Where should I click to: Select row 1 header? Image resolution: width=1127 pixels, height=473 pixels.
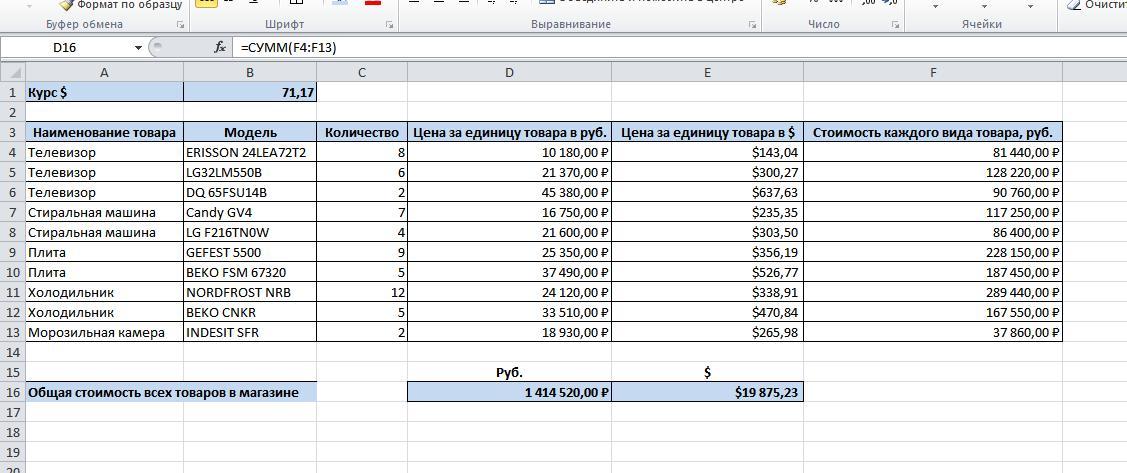pyautogui.click(x=13, y=93)
